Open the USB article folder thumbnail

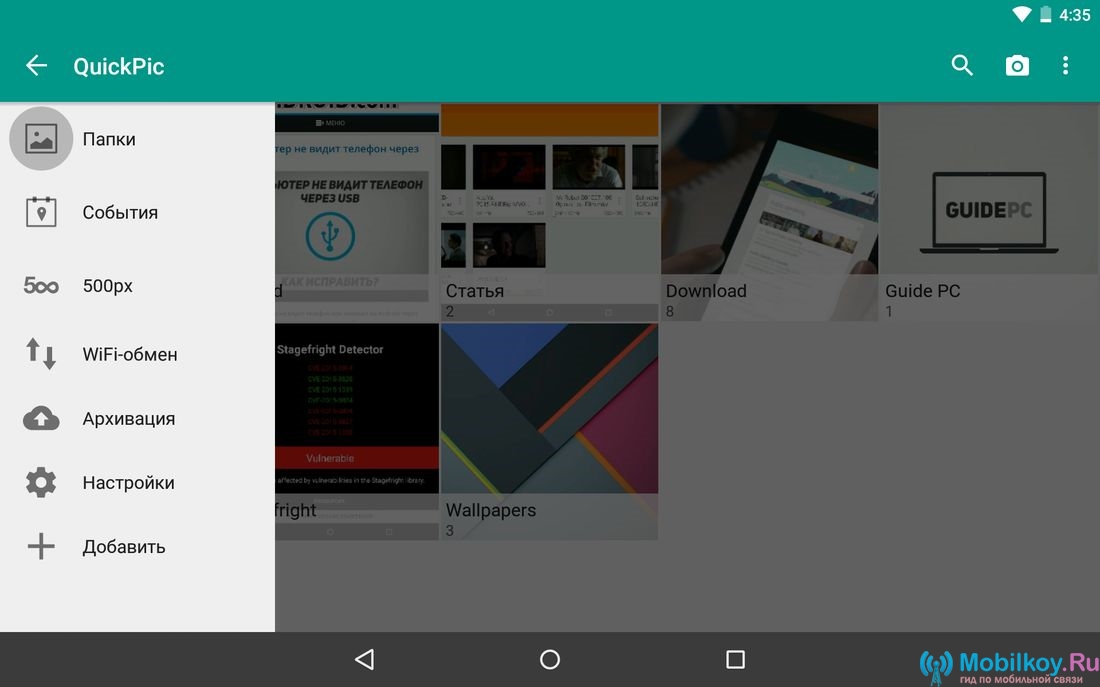[357, 212]
